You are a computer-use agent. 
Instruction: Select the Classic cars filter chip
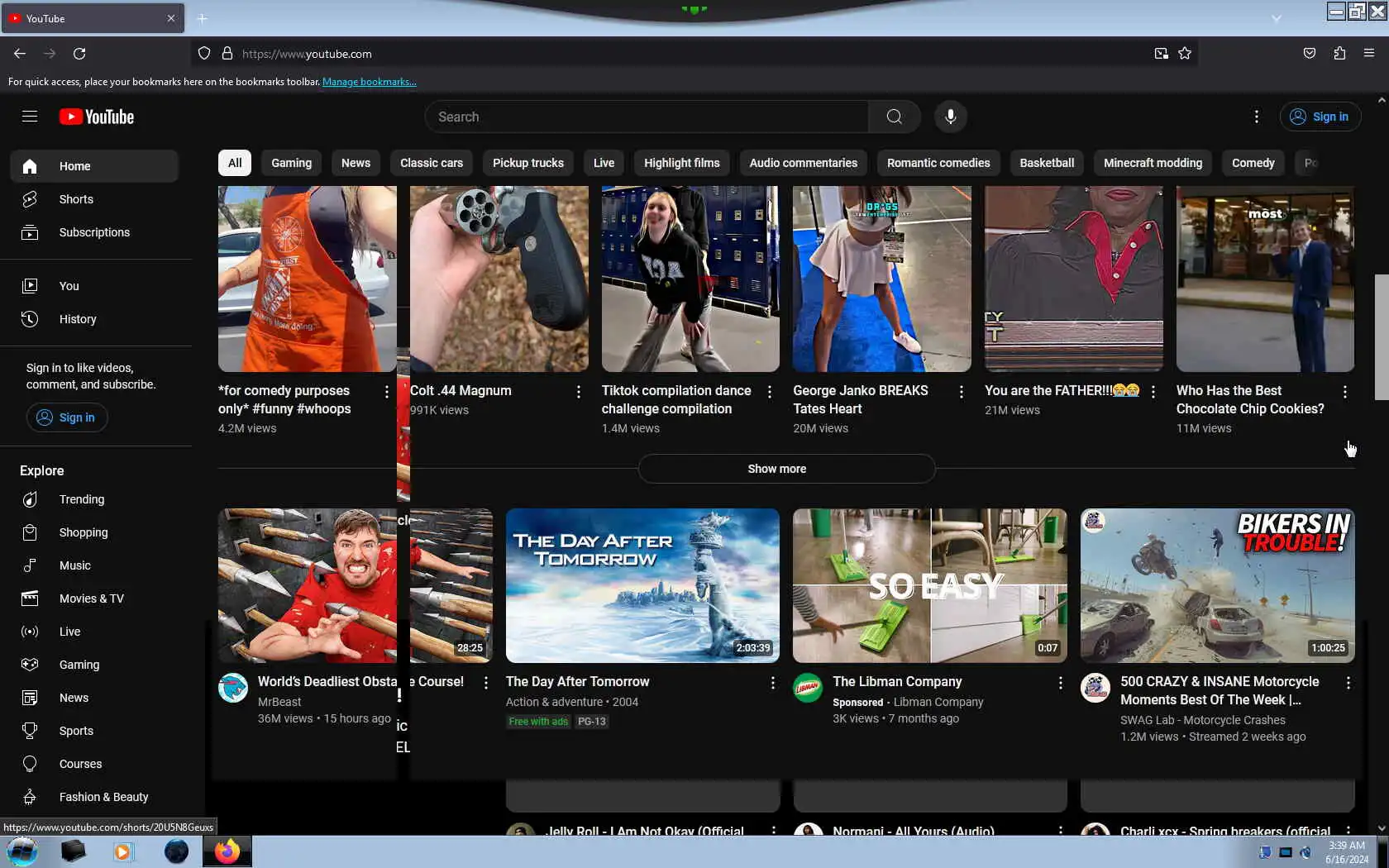(432, 163)
